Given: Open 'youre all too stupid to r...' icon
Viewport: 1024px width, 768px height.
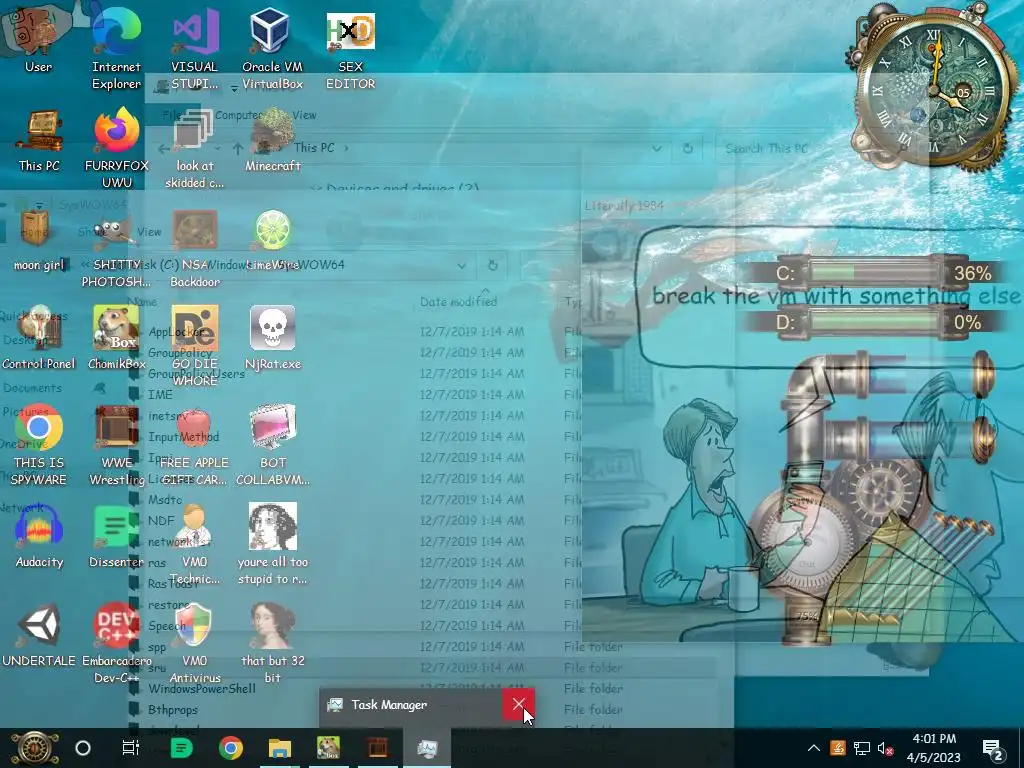Looking at the screenshot, I should [272, 545].
